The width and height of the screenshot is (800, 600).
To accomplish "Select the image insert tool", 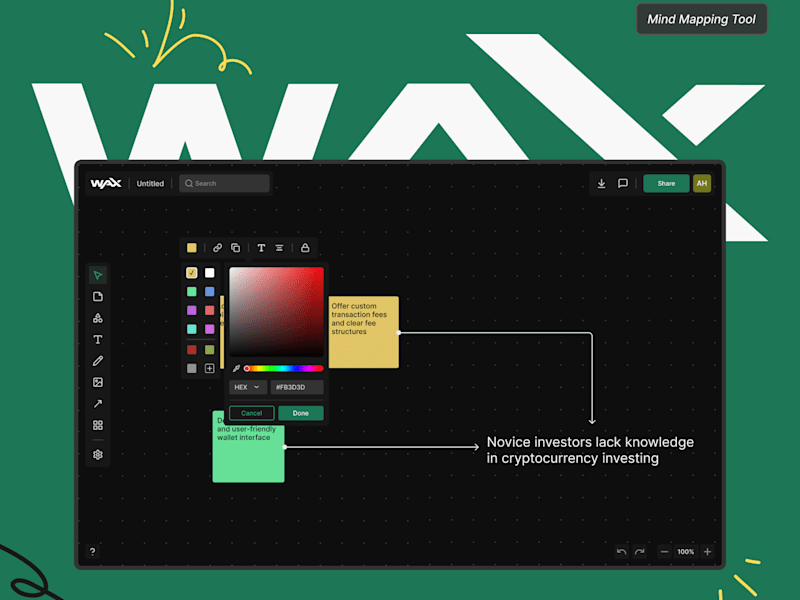I will click(97, 383).
